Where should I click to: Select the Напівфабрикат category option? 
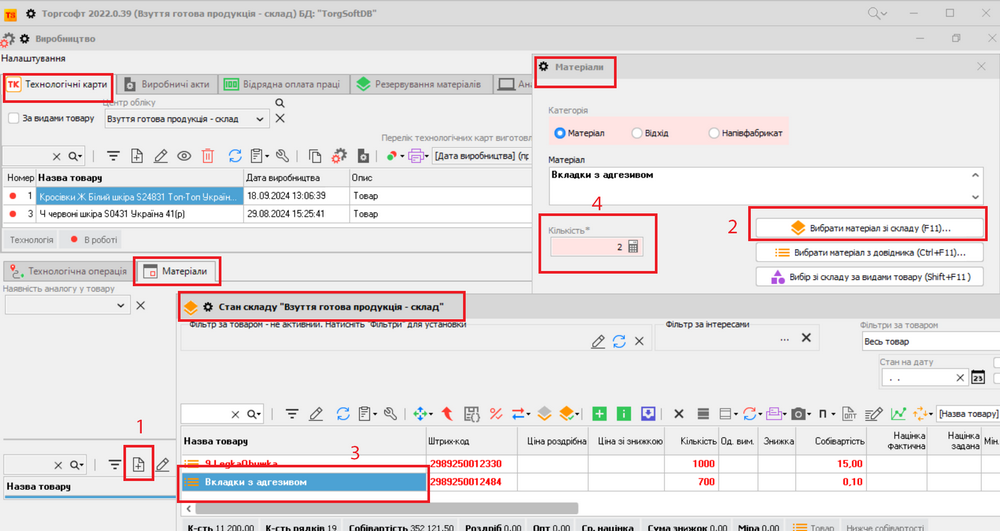tap(713, 133)
